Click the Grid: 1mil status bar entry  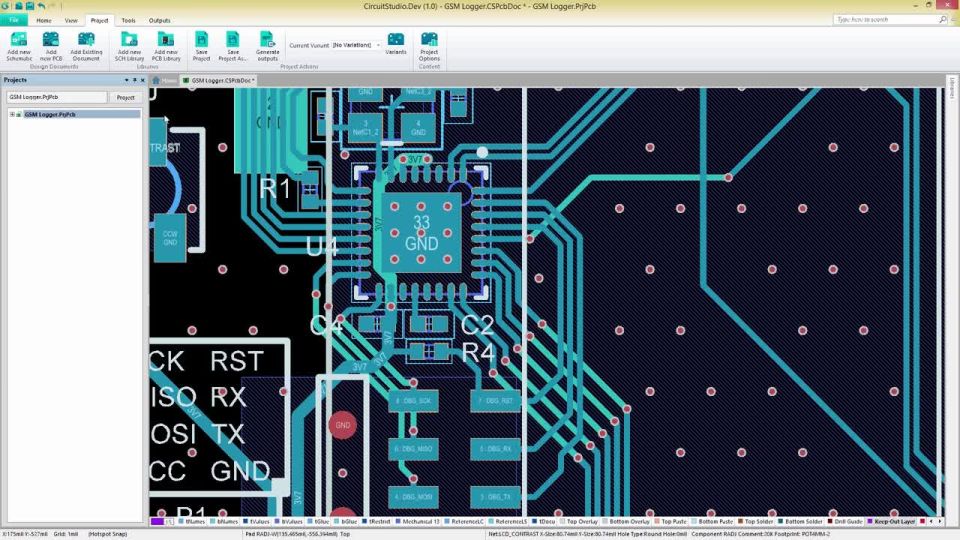point(66,534)
